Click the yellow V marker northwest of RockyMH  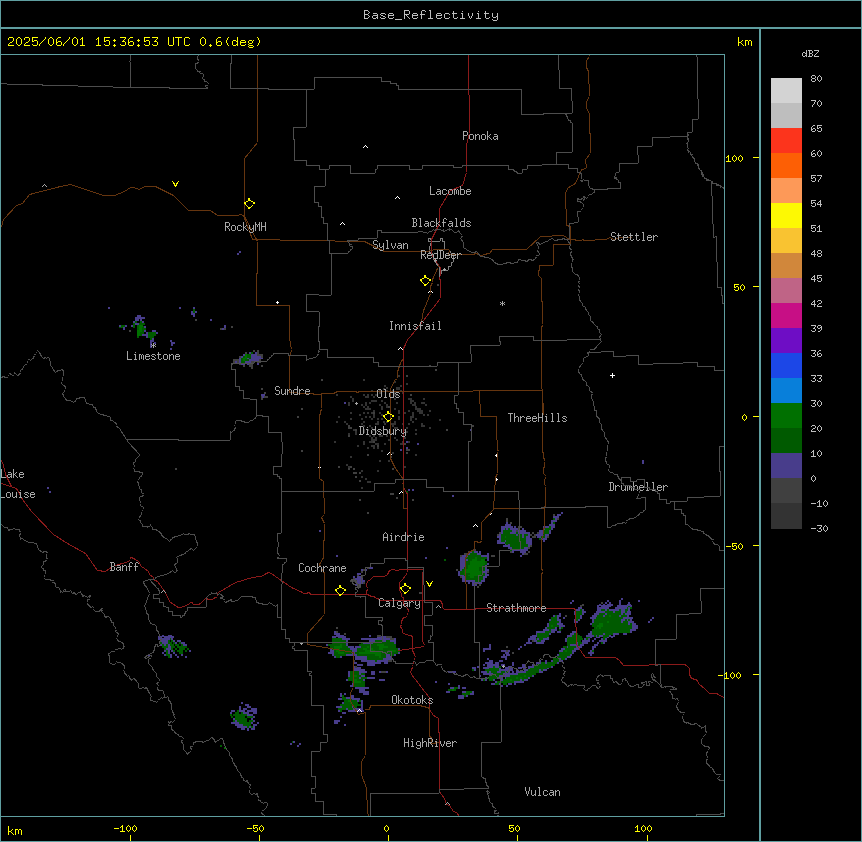pos(175,184)
